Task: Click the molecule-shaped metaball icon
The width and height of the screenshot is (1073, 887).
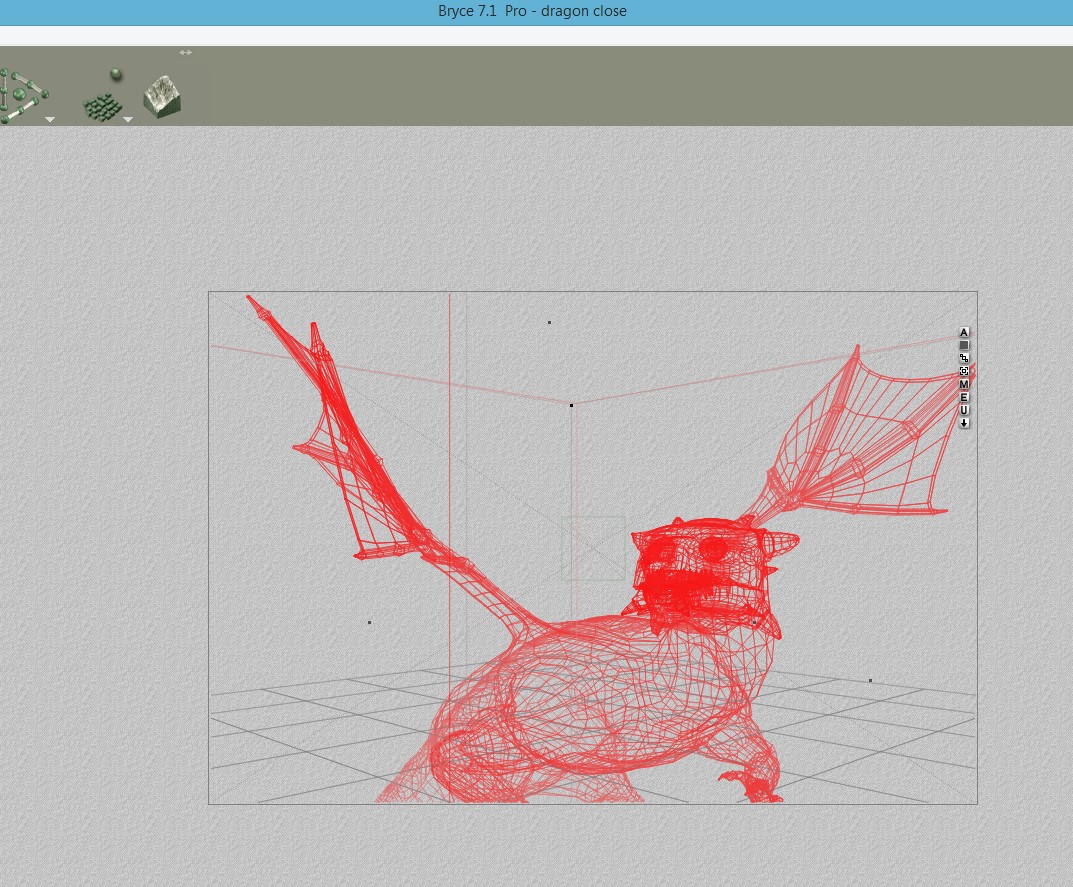Action: pyautogui.click(x=20, y=96)
